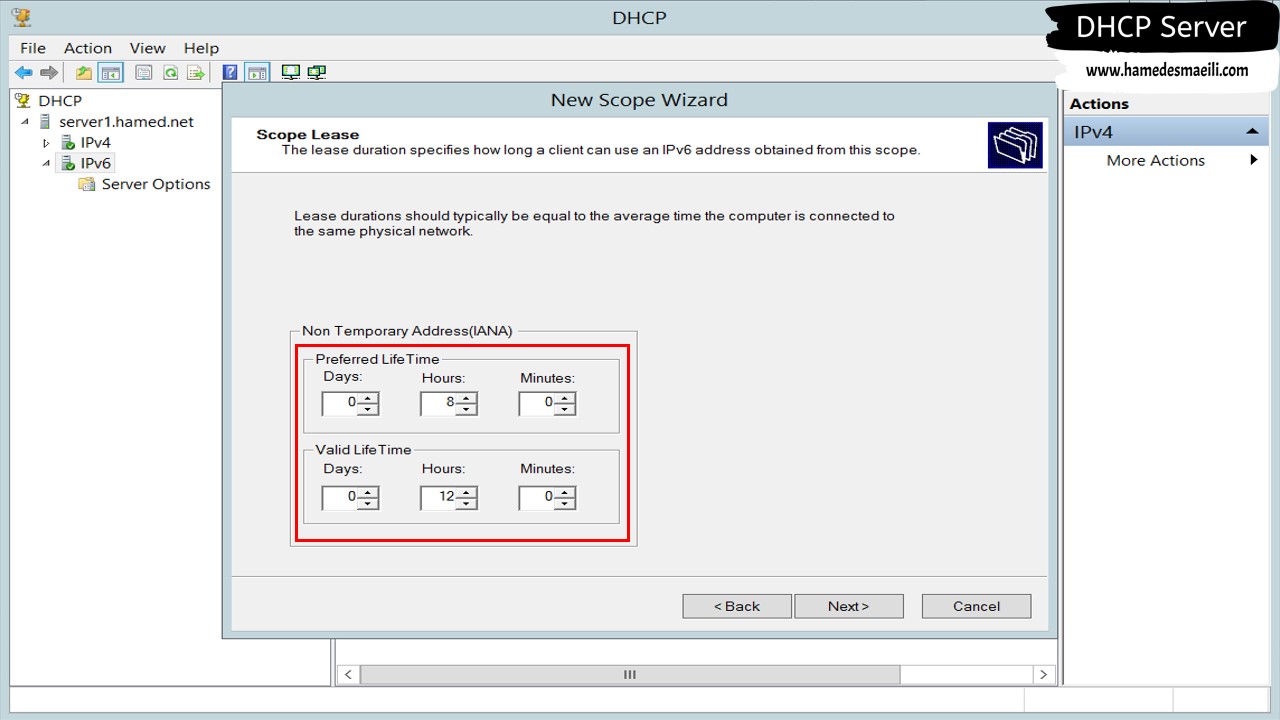Click the double-monitor servers toolbar icon
This screenshot has height=720, width=1280.
click(317, 72)
